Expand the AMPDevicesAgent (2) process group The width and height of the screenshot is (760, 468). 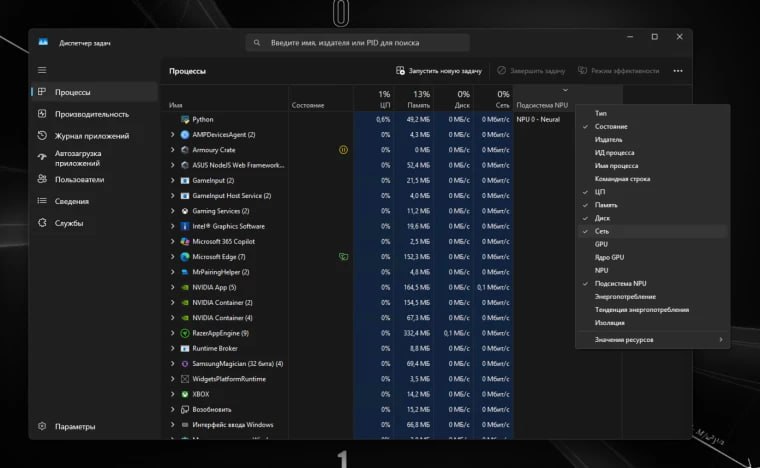pyautogui.click(x=173, y=135)
